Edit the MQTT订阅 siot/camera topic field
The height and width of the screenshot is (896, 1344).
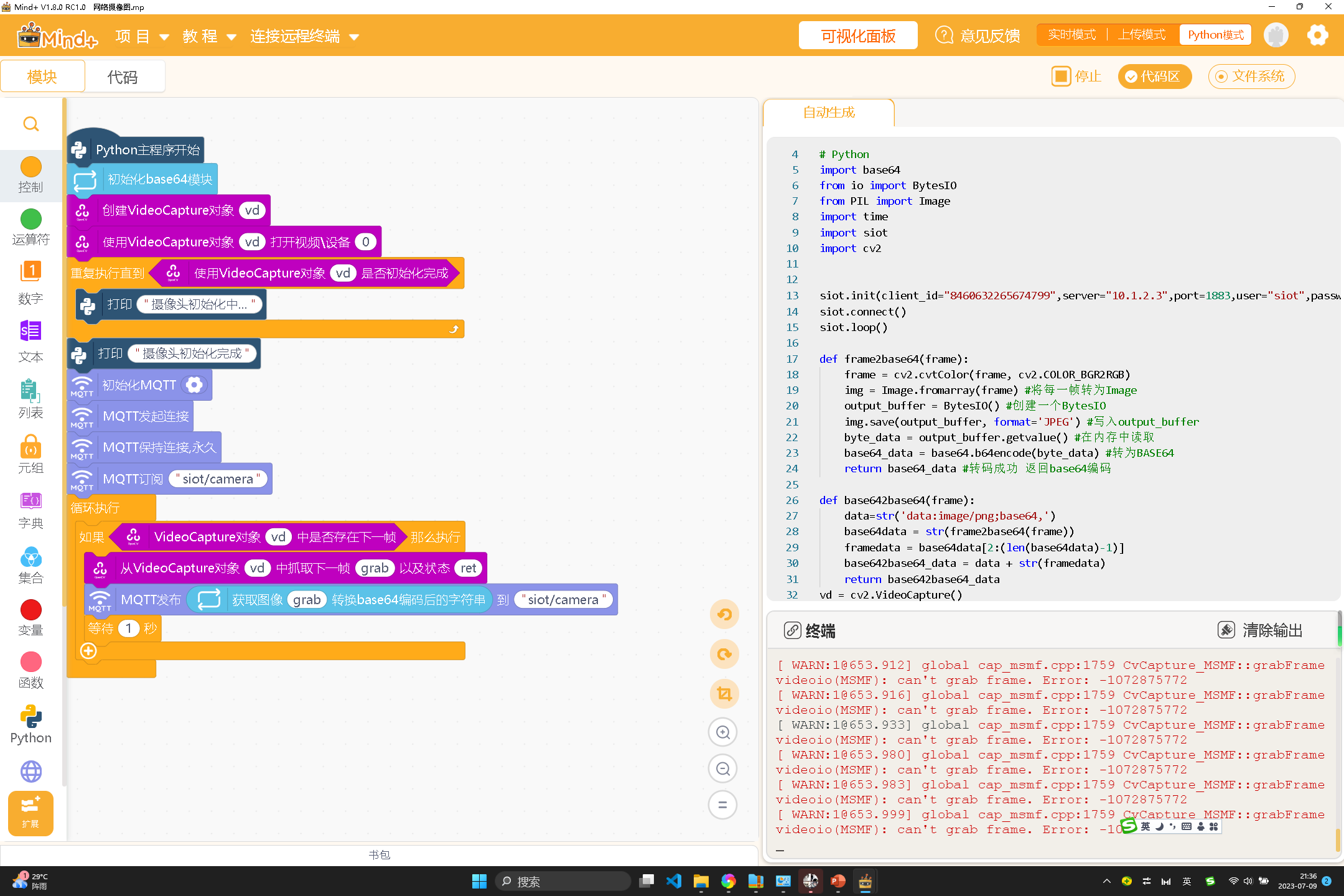pyautogui.click(x=218, y=478)
